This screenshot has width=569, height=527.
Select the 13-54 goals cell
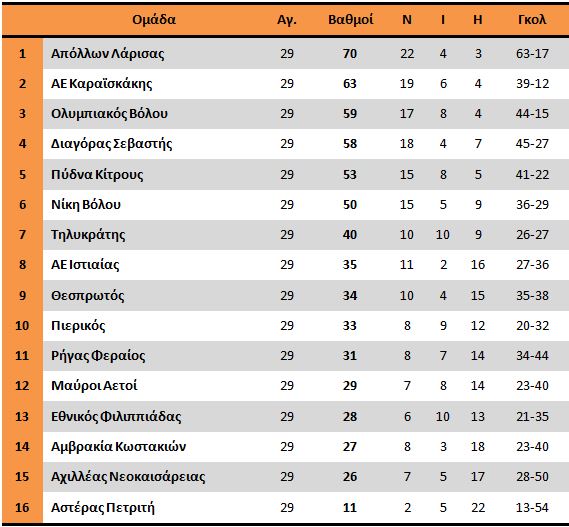click(x=532, y=507)
